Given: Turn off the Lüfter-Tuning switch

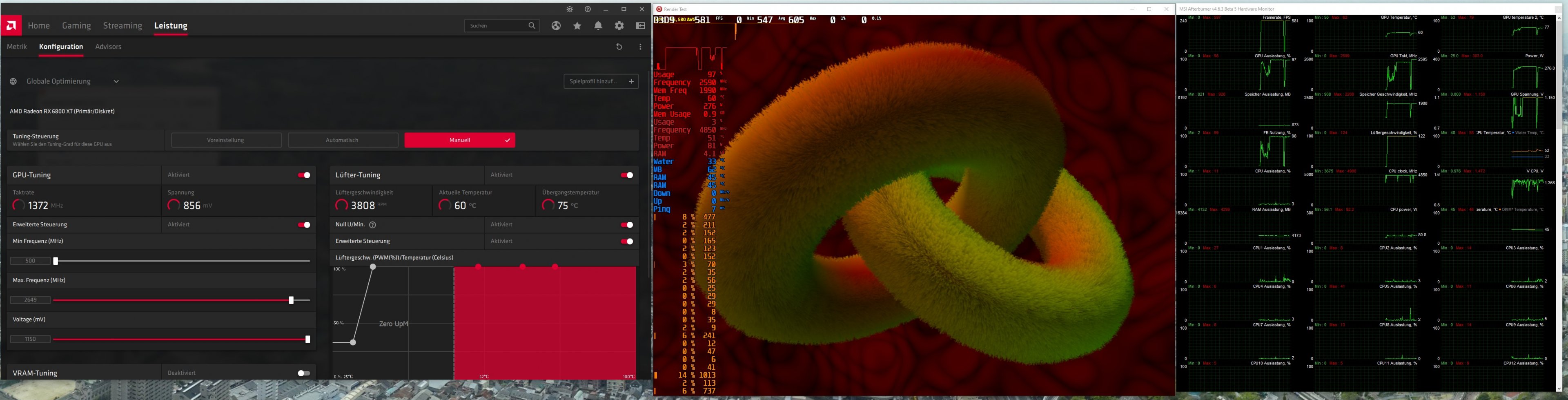Looking at the screenshot, I should (x=627, y=175).
